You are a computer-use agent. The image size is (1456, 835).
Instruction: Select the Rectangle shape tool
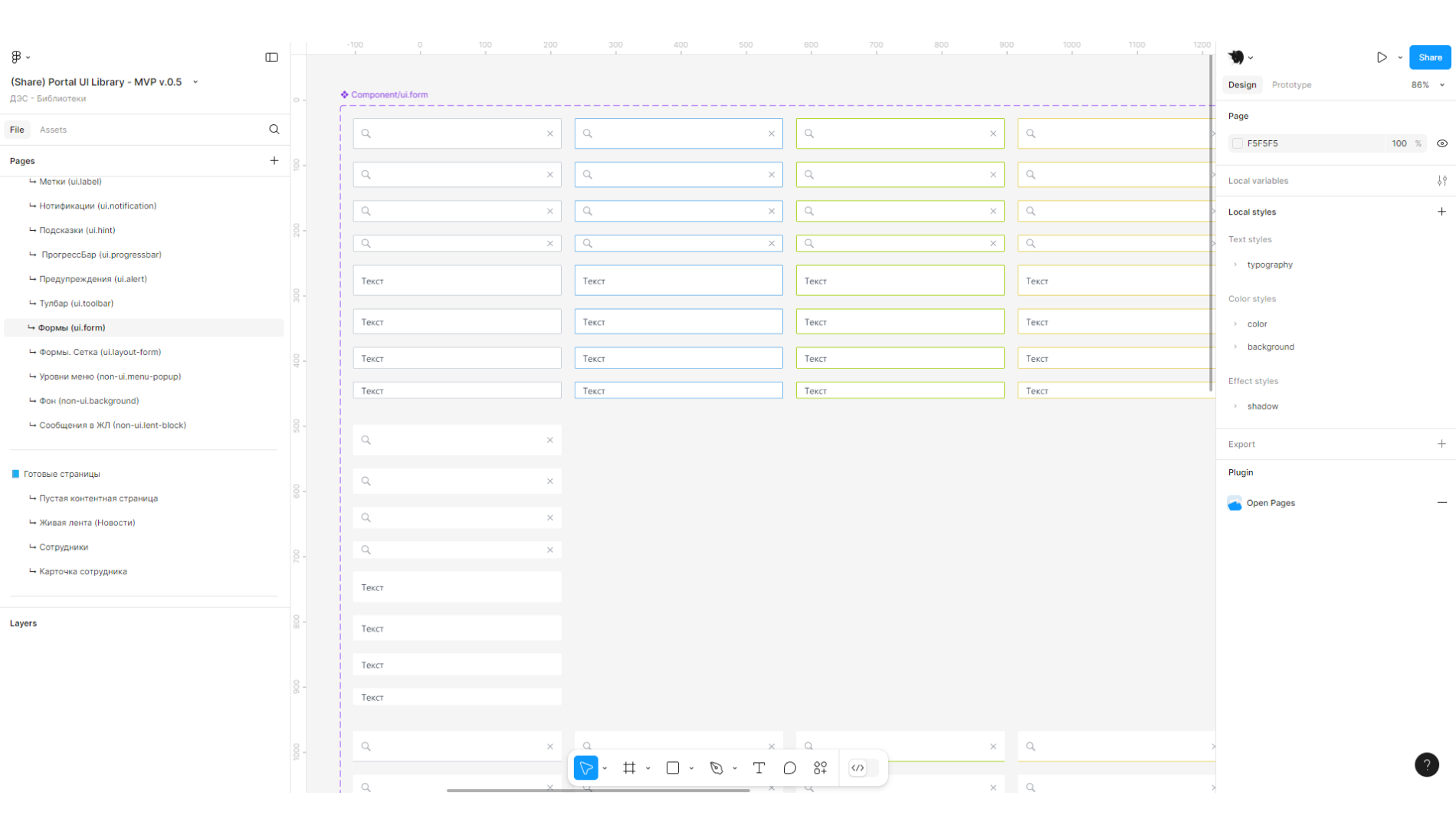[673, 768]
